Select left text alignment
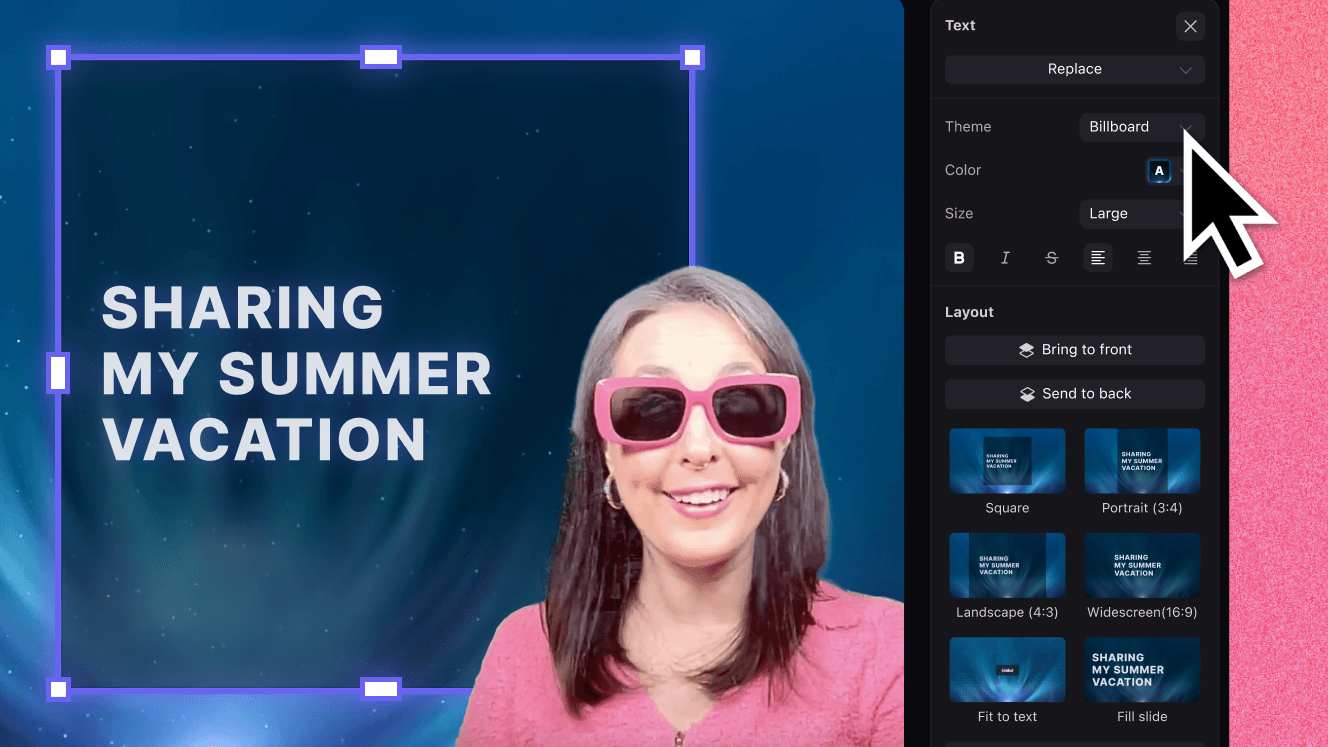Viewport: 1328px width, 747px height. point(1098,257)
